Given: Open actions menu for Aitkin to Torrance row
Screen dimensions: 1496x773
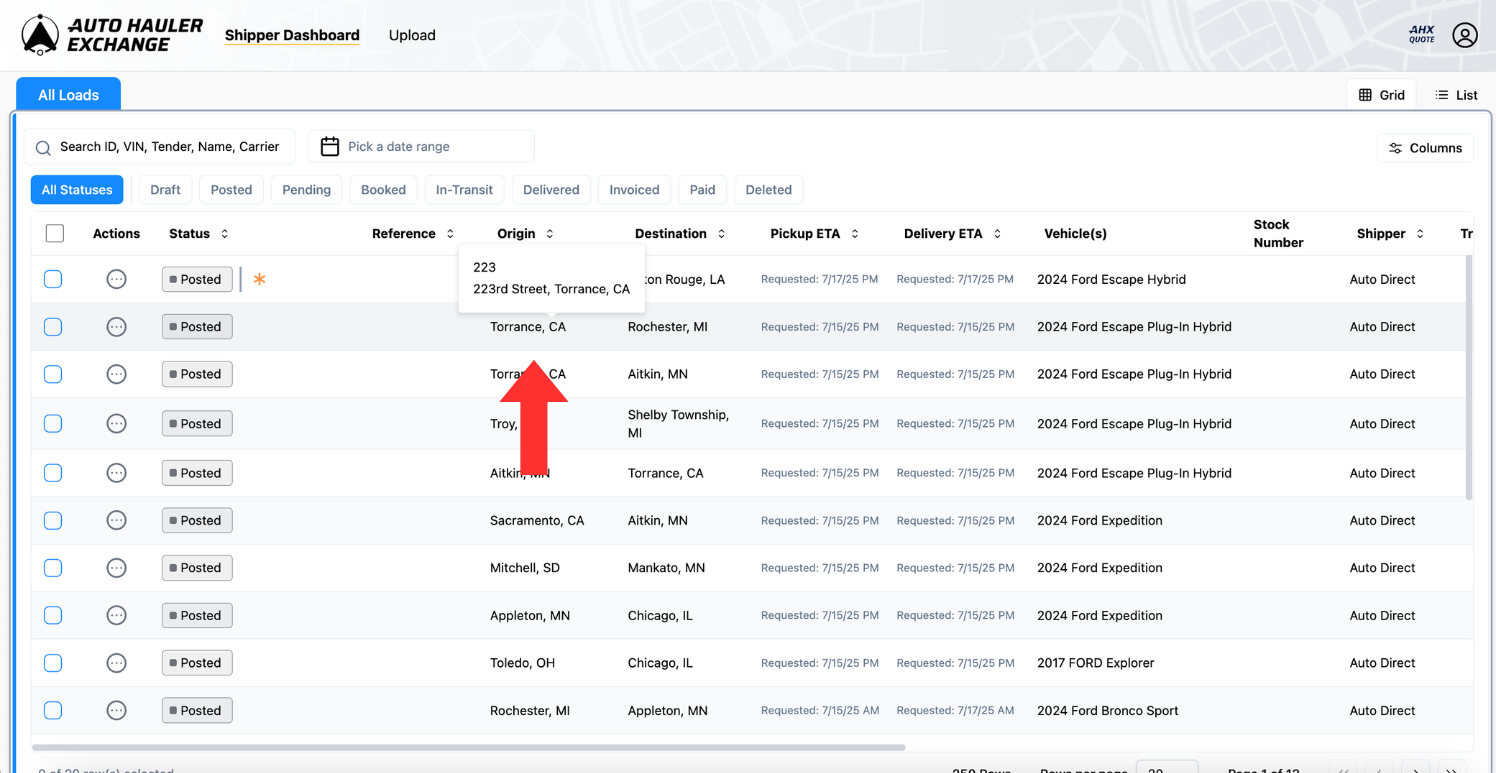Looking at the screenshot, I should [x=117, y=473].
